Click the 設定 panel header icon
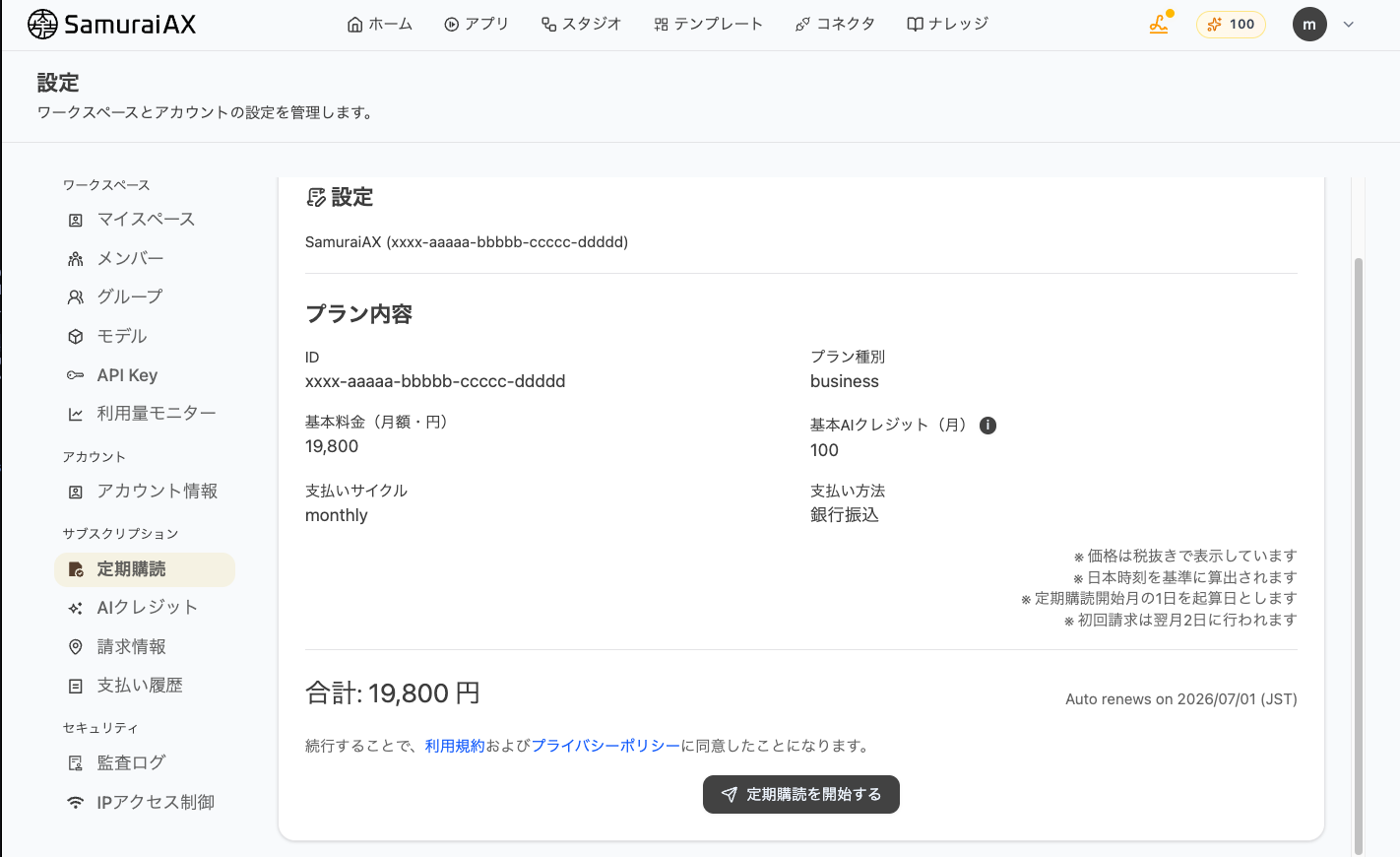 pos(316,198)
